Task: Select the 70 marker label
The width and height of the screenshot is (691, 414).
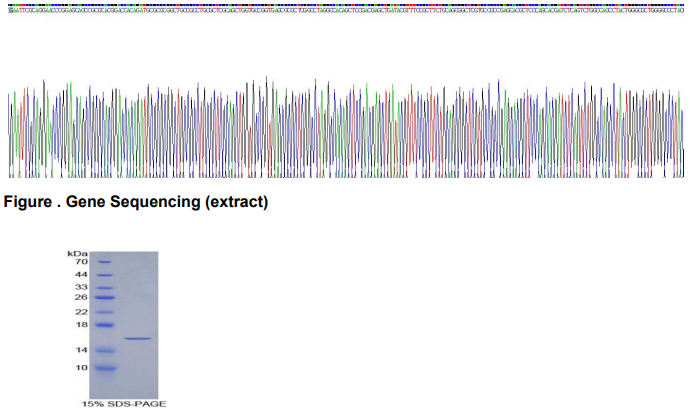Action: coord(81,261)
